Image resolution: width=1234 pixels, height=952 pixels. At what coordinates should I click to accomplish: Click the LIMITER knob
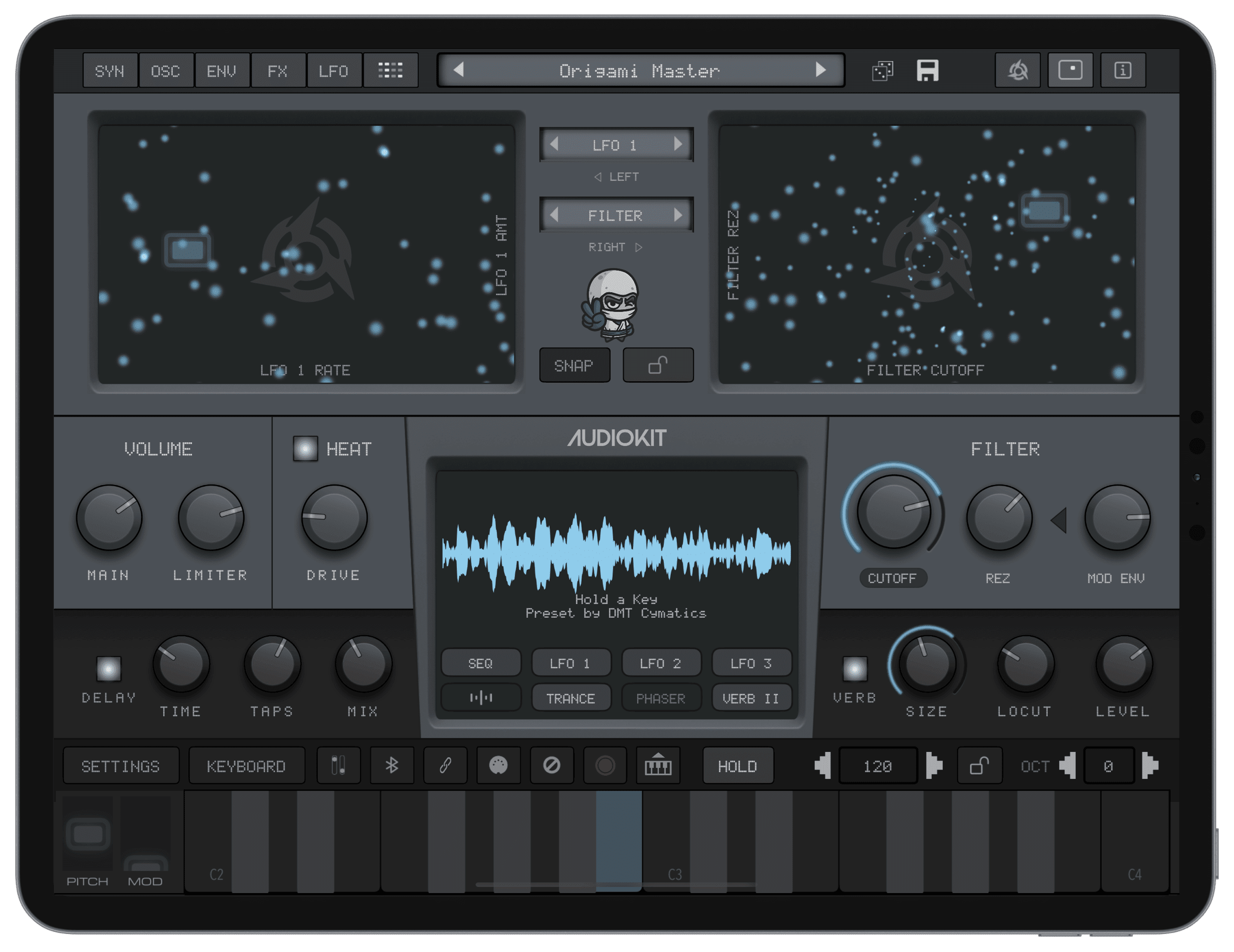click(211, 517)
